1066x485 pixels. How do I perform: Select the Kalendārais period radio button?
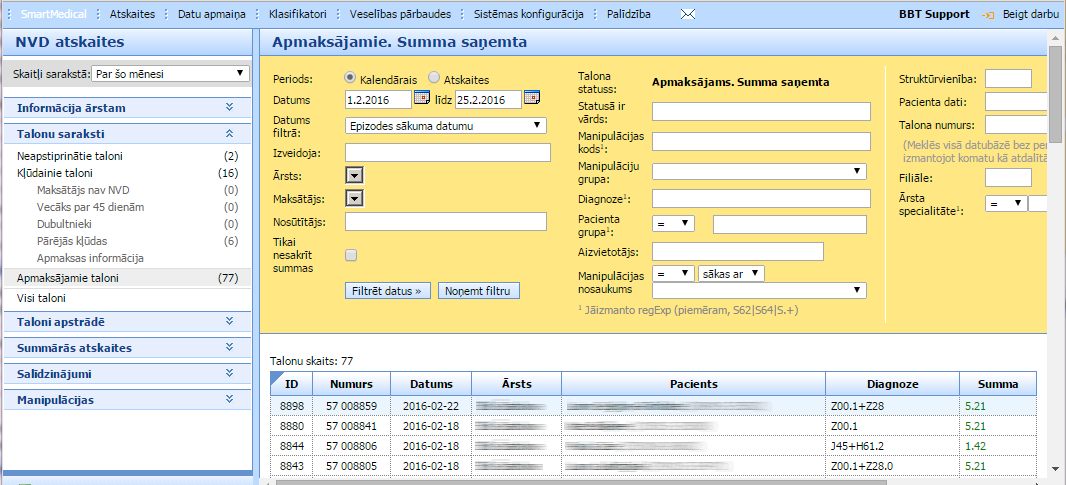click(350, 77)
